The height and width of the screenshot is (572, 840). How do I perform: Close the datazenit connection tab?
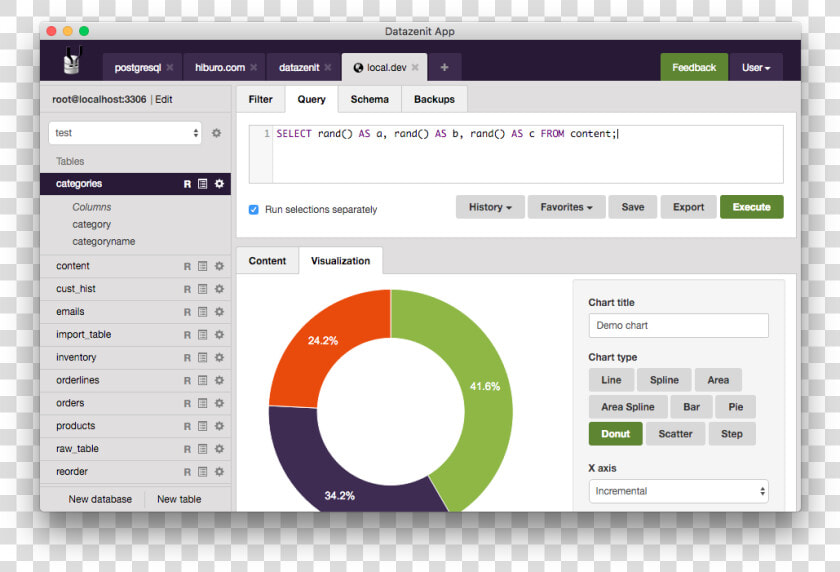(x=328, y=67)
